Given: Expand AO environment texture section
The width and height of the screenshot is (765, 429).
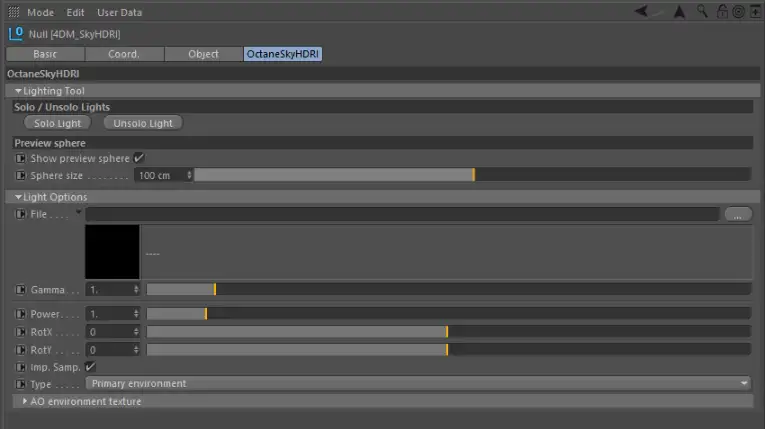Looking at the screenshot, I should pos(24,401).
